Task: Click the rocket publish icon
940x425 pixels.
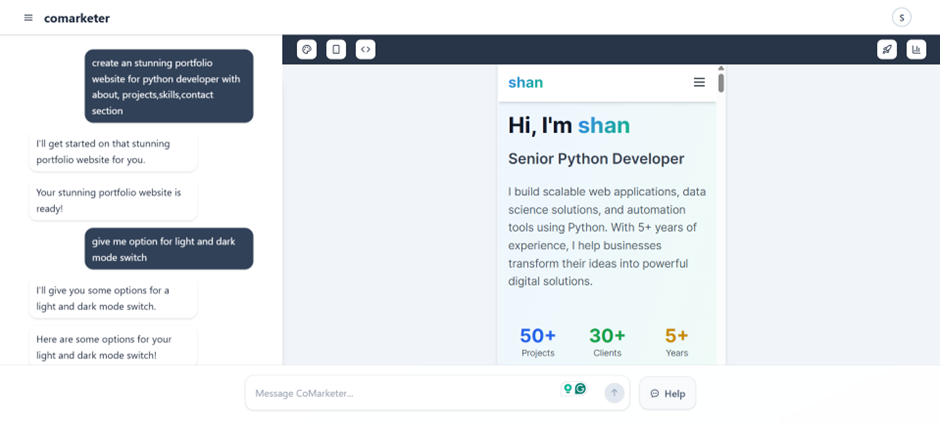Action: coord(886,49)
